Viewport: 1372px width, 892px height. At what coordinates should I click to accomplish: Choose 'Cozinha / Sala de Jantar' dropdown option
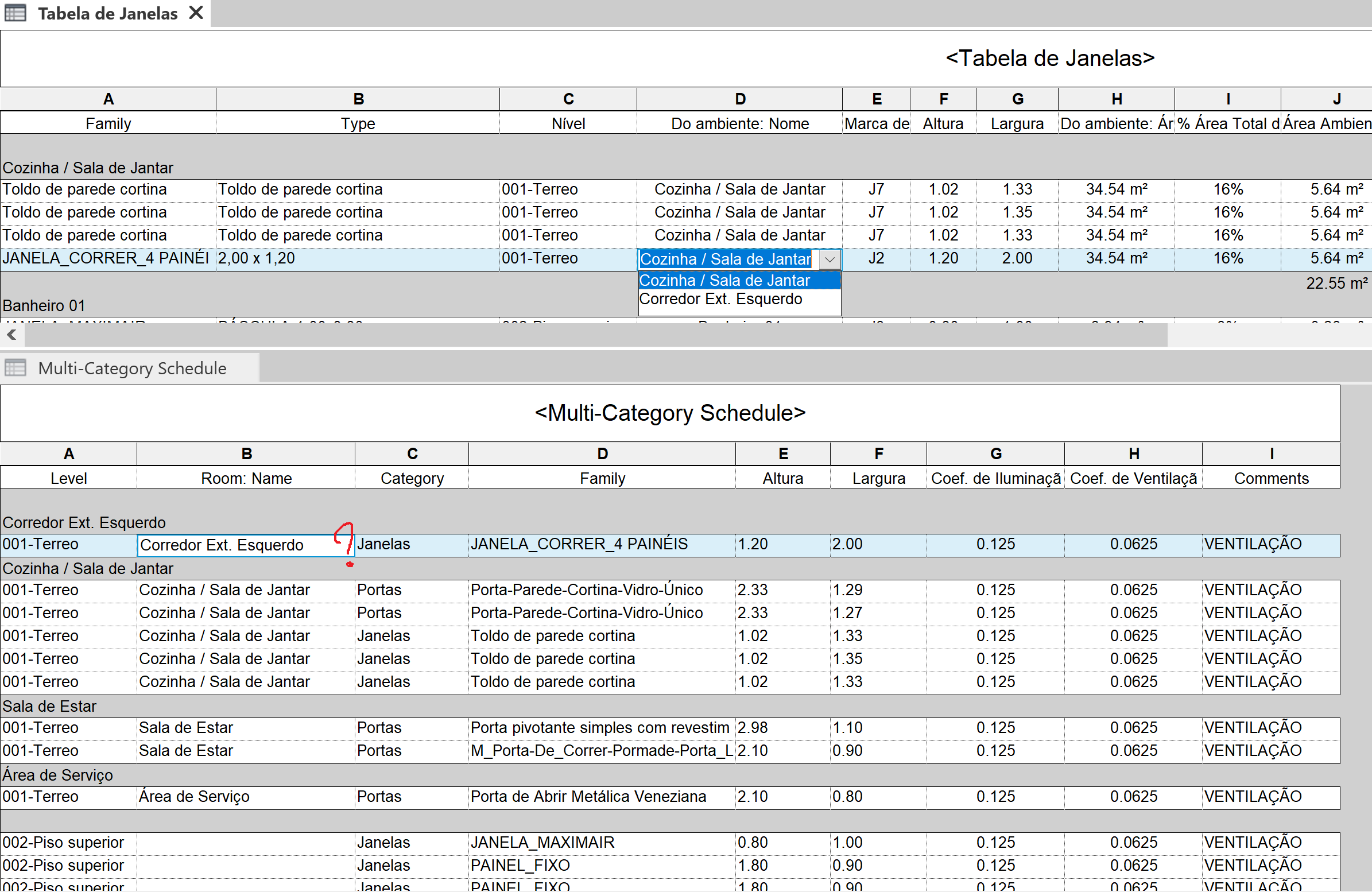739,280
